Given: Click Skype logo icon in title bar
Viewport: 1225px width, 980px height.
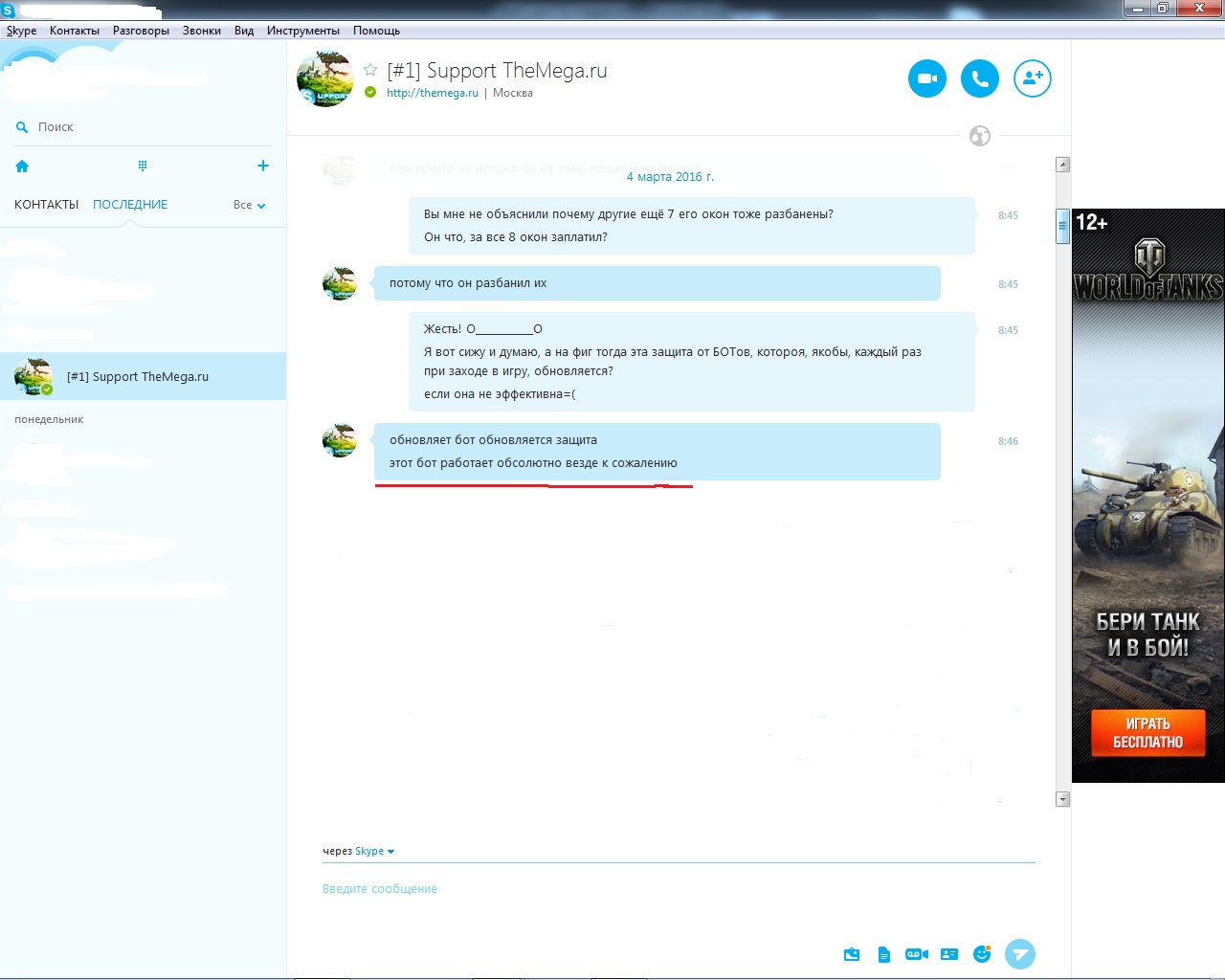Looking at the screenshot, I should (x=9, y=10).
